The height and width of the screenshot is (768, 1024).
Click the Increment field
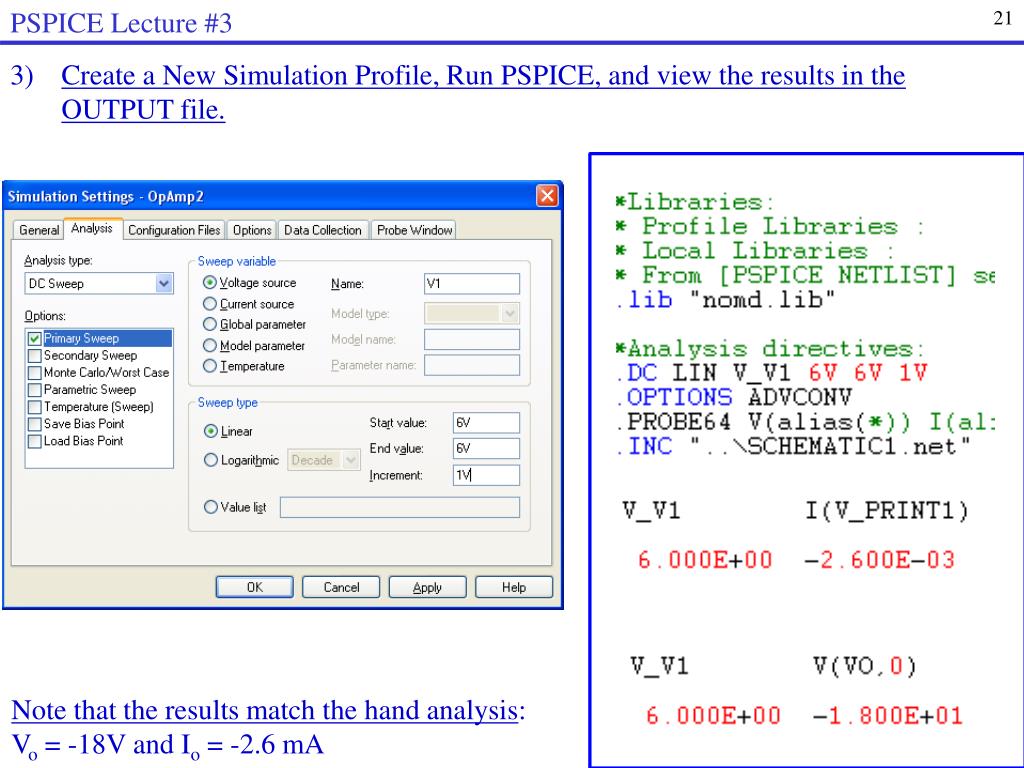pyautogui.click(x=486, y=475)
